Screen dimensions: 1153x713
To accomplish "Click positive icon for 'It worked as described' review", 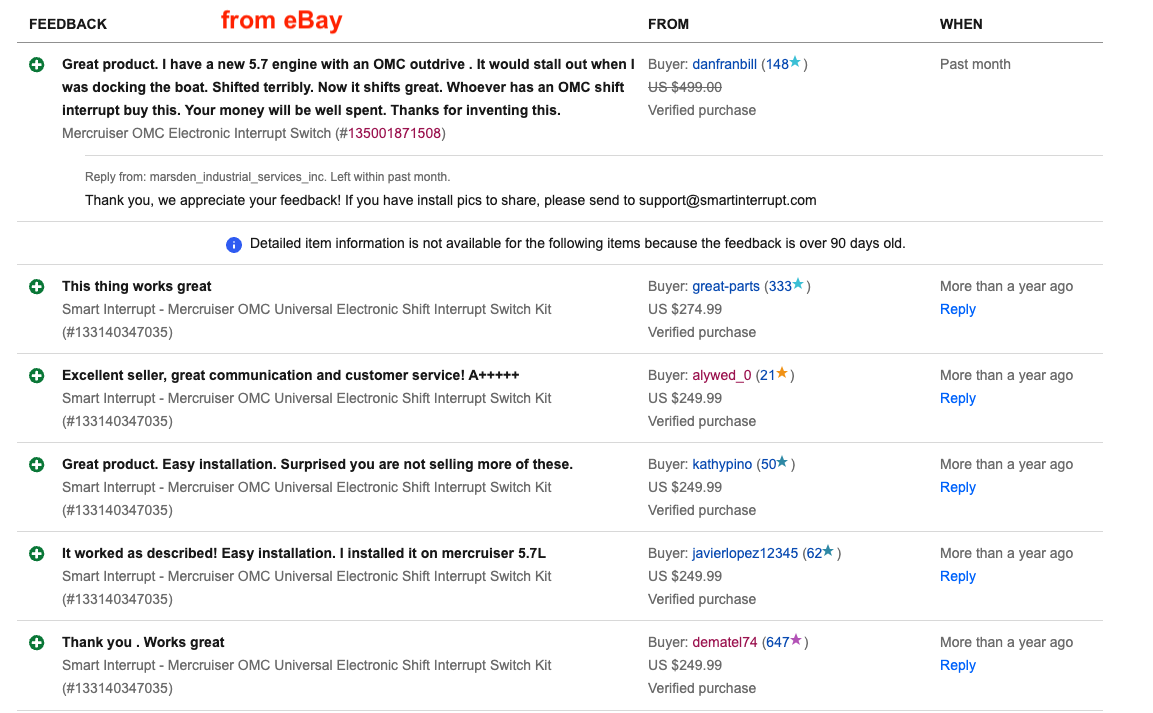I will (x=37, y=553).
